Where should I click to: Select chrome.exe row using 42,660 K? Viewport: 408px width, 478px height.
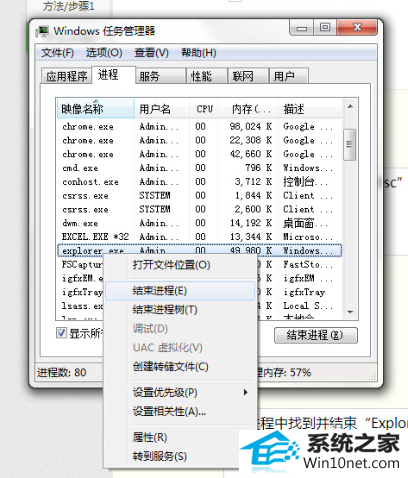199,154
